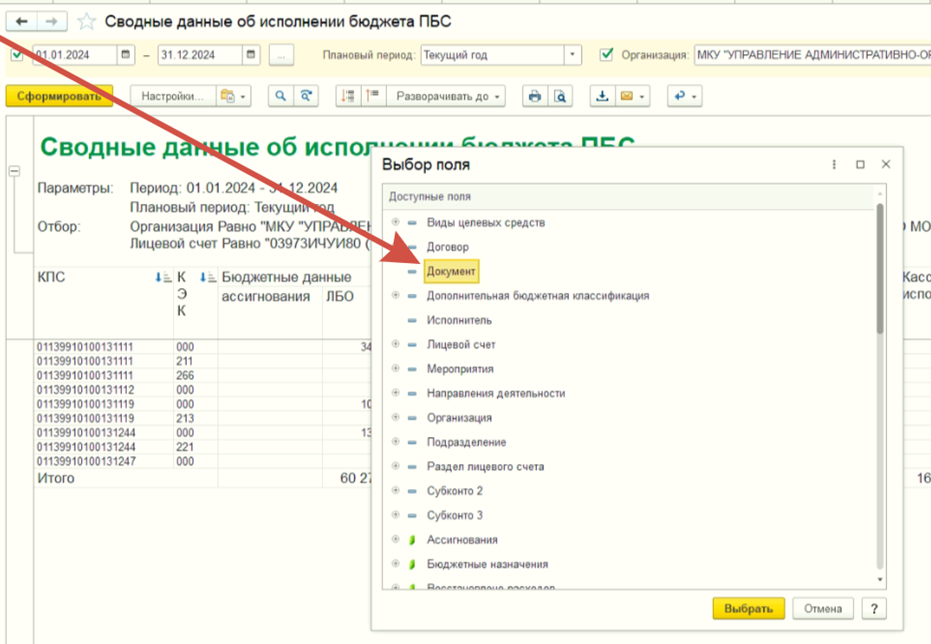Select the Договор field
The height and width of the screenshot is (644, 931).
448,247
